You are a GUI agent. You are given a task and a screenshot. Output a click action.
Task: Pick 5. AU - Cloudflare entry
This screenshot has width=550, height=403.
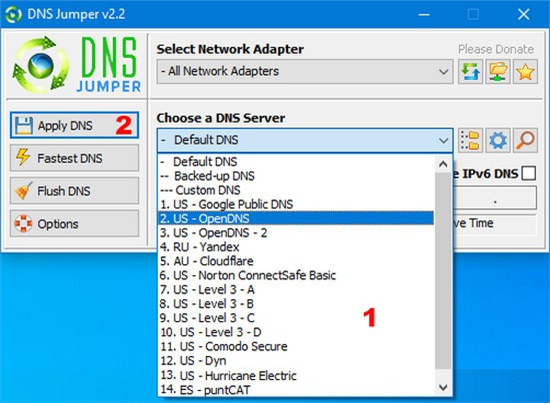296,261
